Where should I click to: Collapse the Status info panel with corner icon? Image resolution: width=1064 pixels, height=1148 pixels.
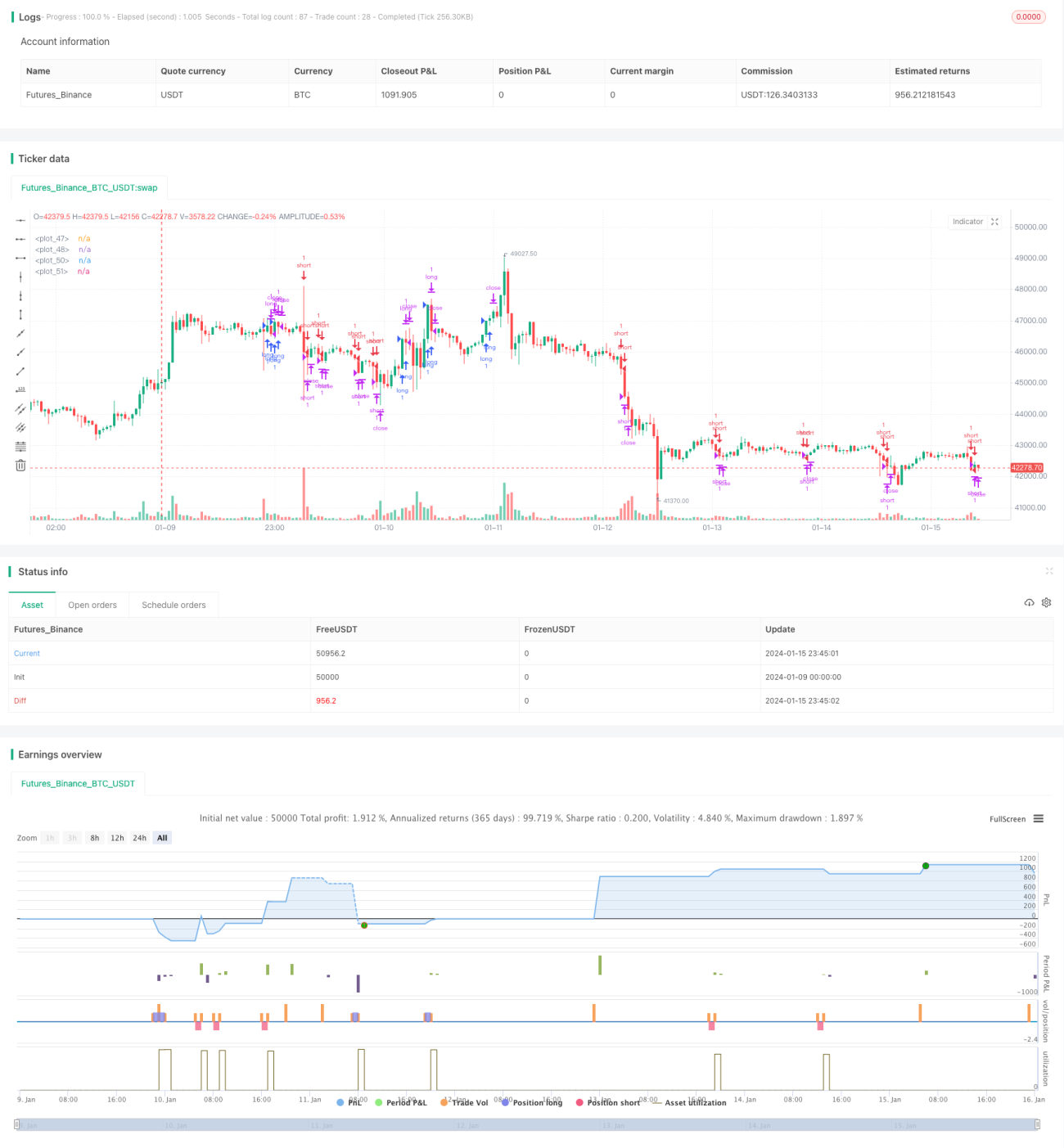[x=1048, y=571]
